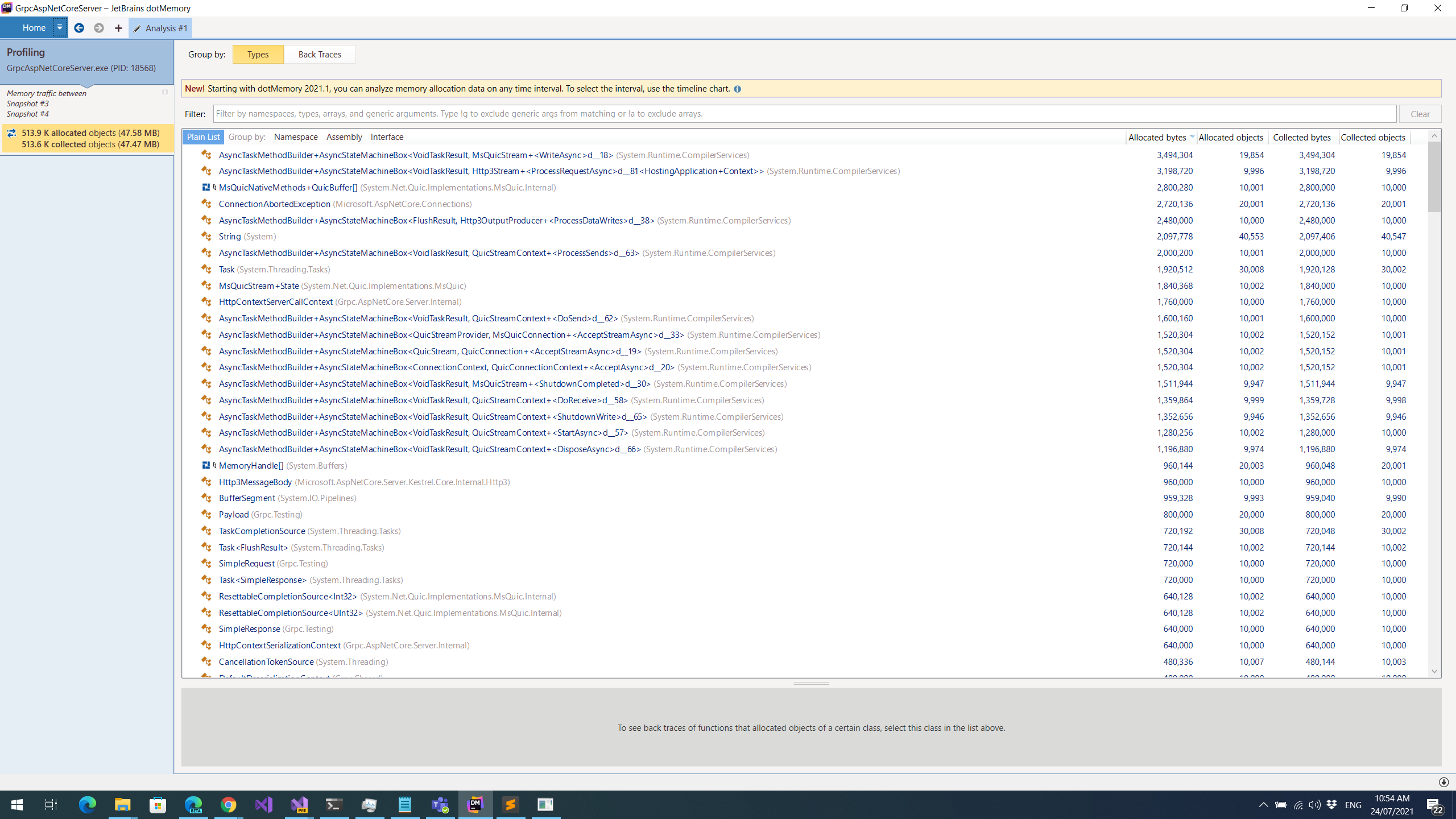Viewport: 1456px width, 819px height.
Task: Switch grouping to Back Traces
Action: click(320, 55)
